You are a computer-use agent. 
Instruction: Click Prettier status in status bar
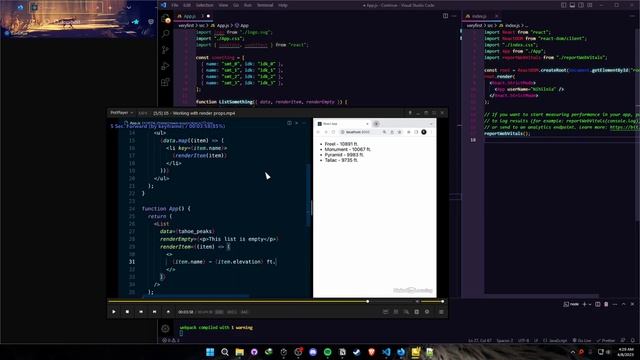606,340
